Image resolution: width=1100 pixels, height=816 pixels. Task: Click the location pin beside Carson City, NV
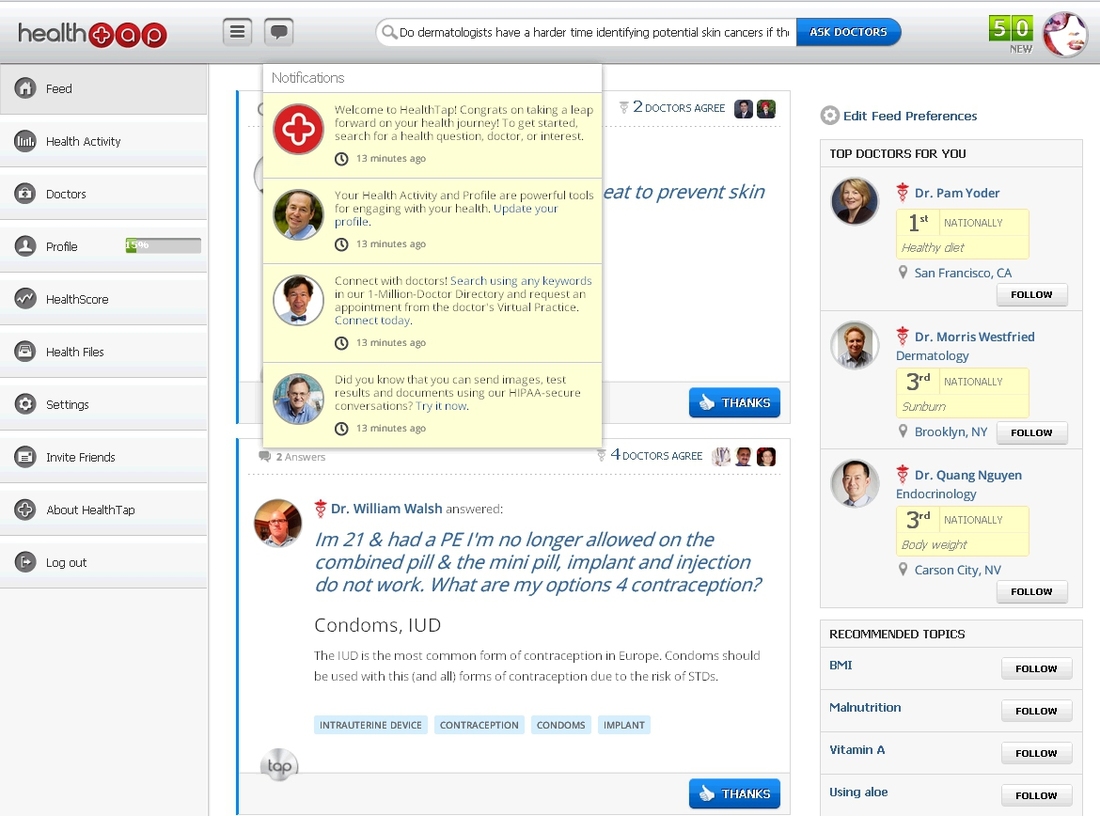(x=903, y=569)
